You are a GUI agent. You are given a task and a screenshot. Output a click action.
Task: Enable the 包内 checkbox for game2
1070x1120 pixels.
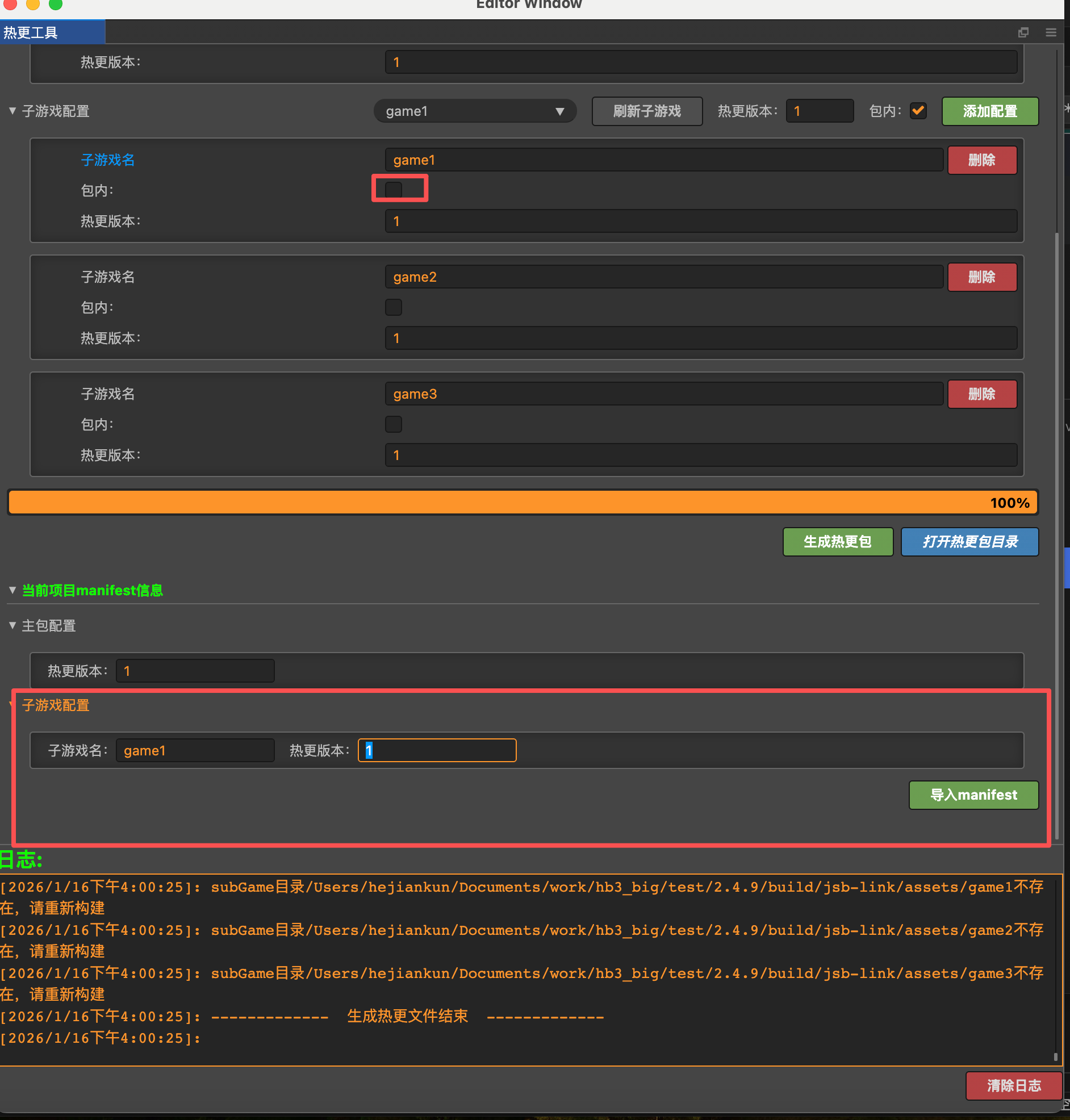coord(394,307)
